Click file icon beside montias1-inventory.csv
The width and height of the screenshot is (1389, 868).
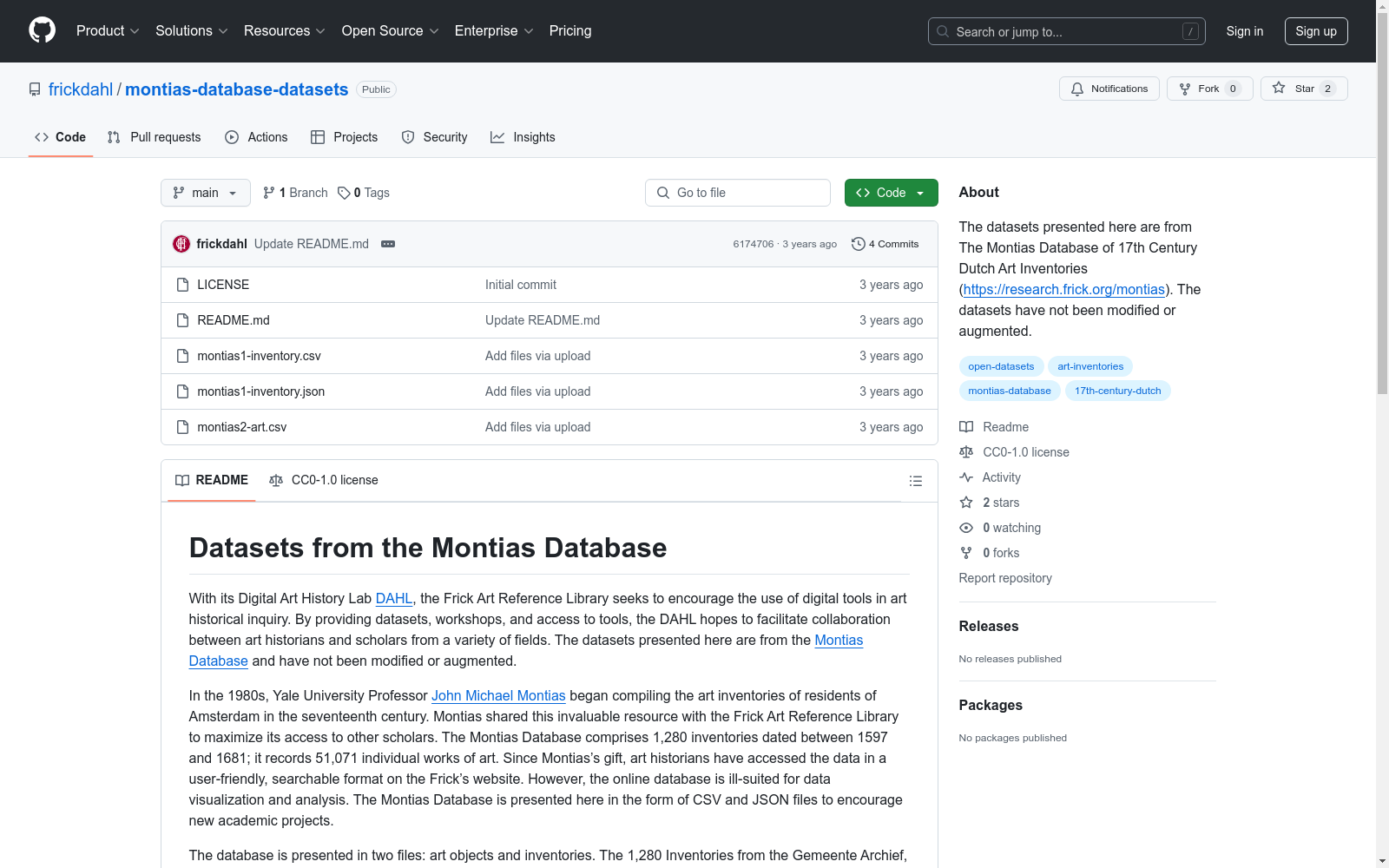click(x=182, y=356)
